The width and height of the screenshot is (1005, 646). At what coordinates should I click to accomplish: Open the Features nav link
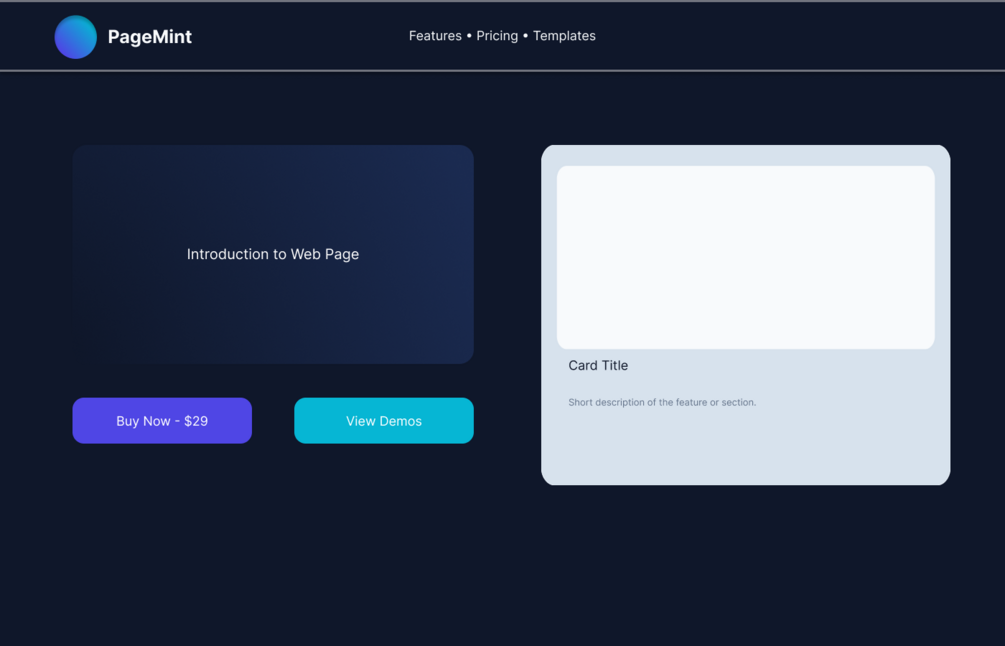(x=435, y=36)
